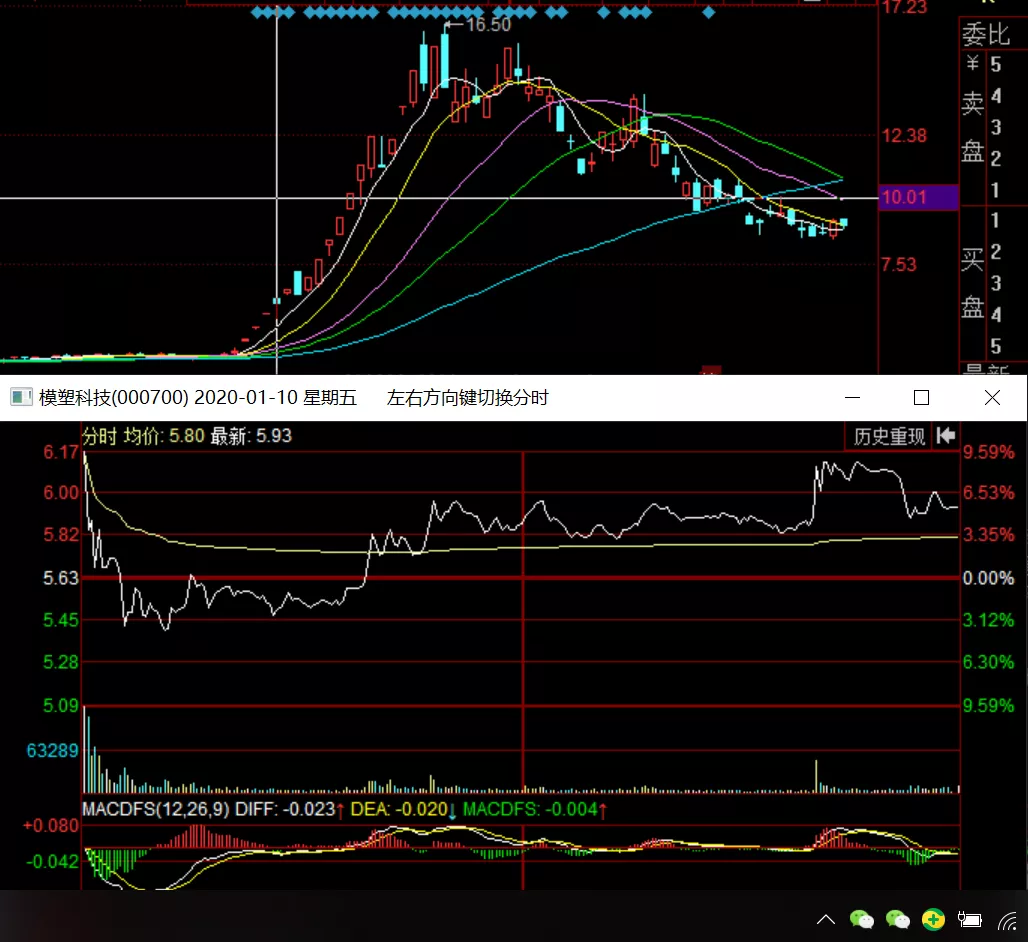Close the 模塑科技 intraday window

992,398
